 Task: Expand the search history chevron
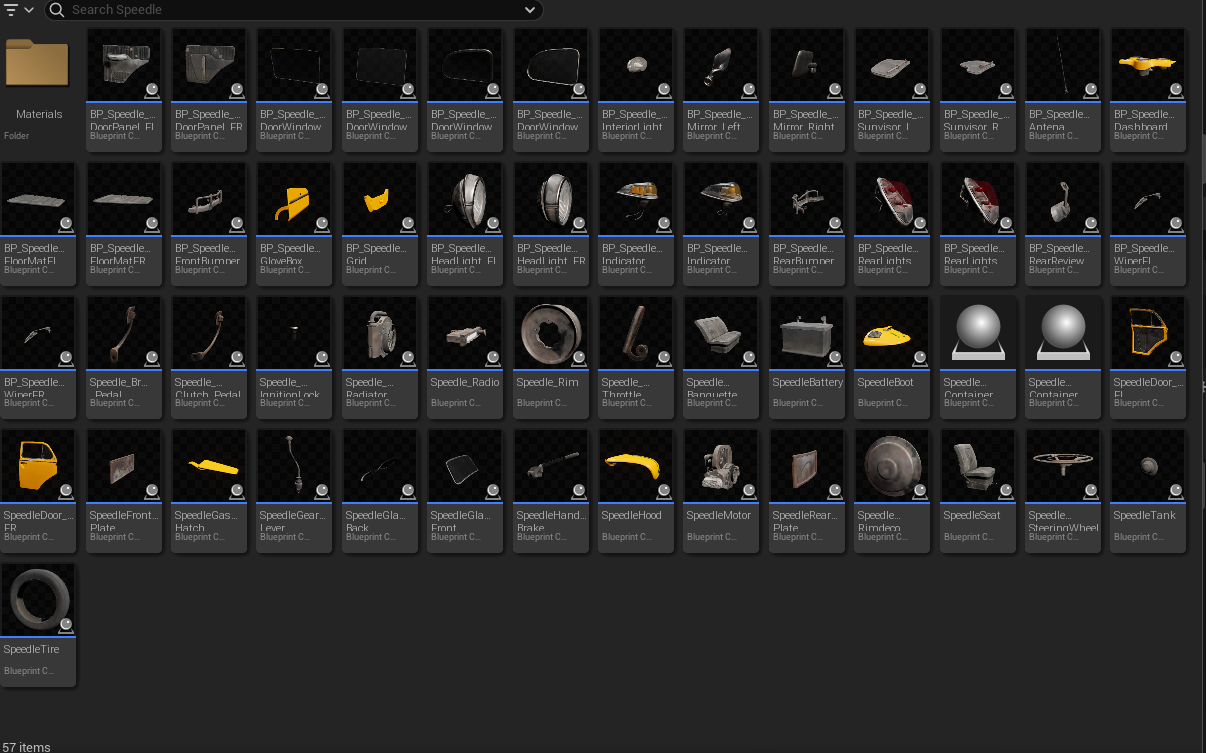530,10
